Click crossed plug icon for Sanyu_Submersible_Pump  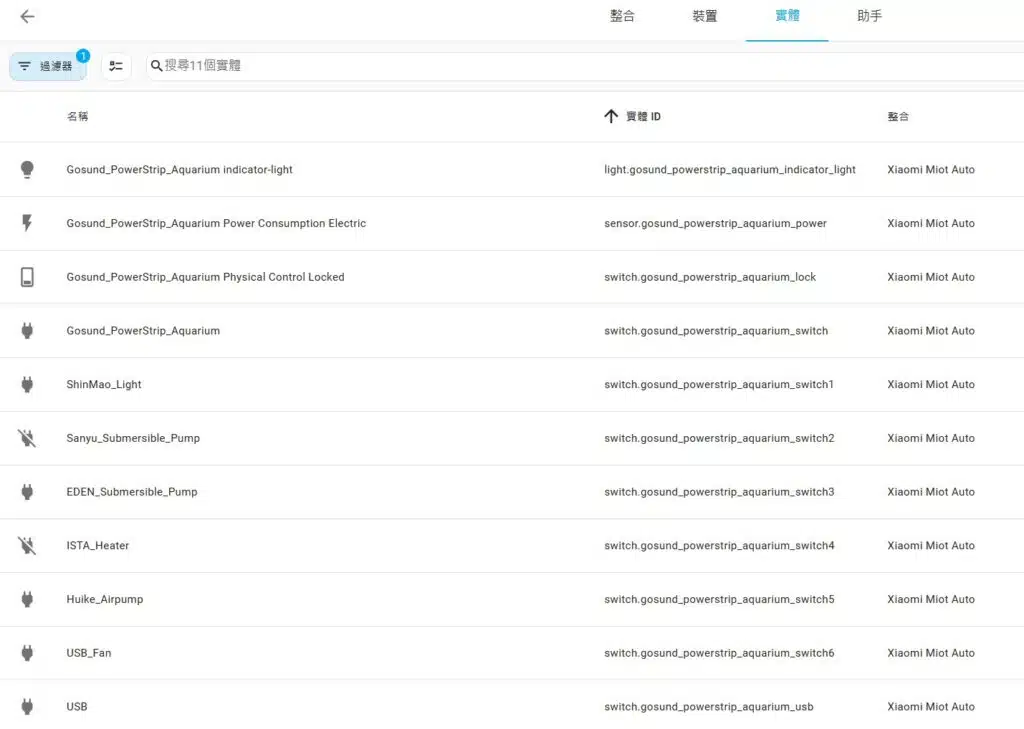pyautogui.click(x=27, y=438)
